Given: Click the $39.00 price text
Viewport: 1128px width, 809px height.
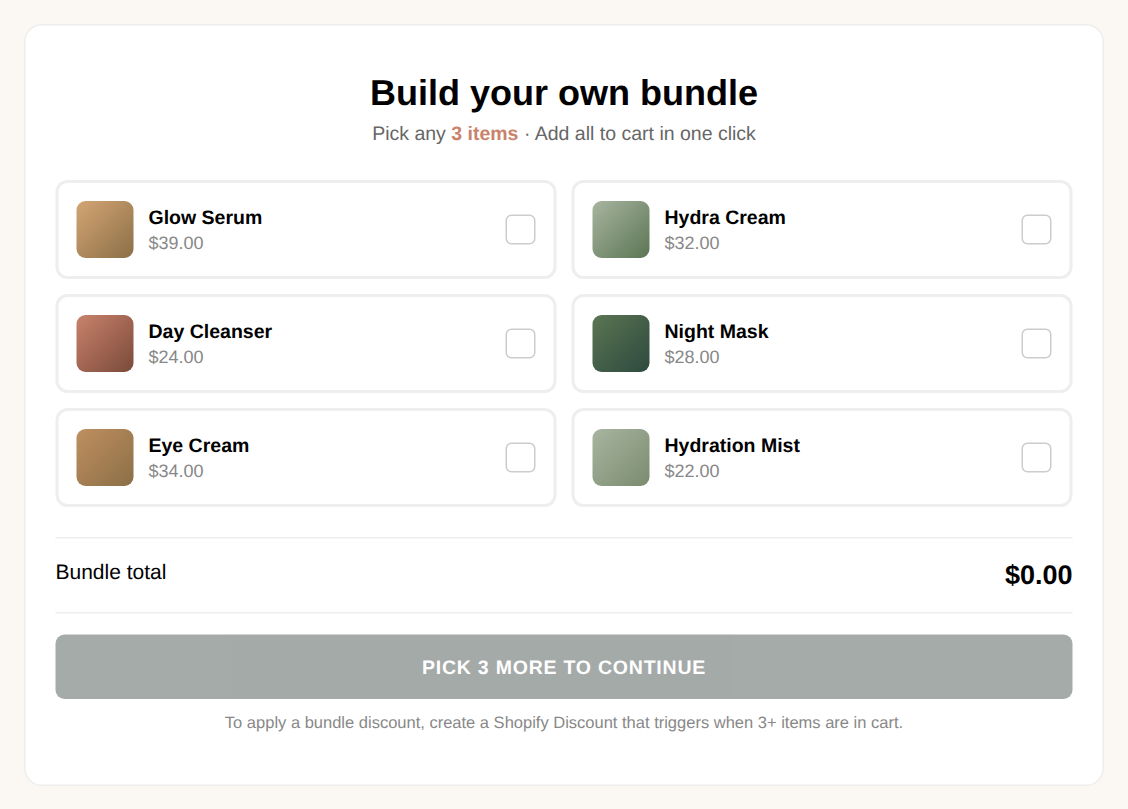Looking at the screenshot, I should click(176, 243).
